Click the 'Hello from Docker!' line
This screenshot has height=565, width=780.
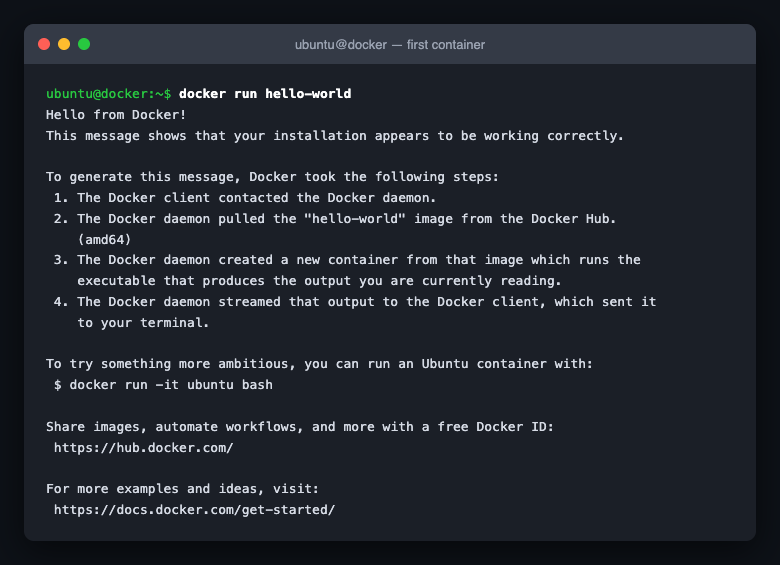point(116,115)
